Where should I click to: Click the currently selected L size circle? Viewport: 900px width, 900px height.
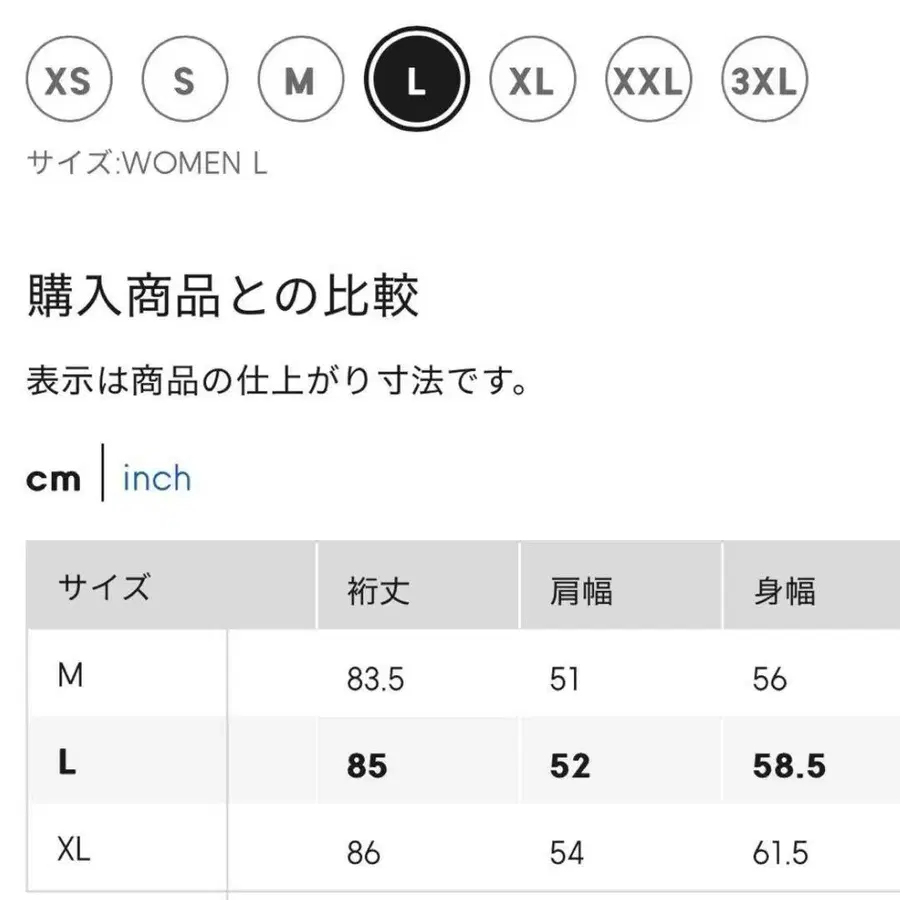pos(416,79)
